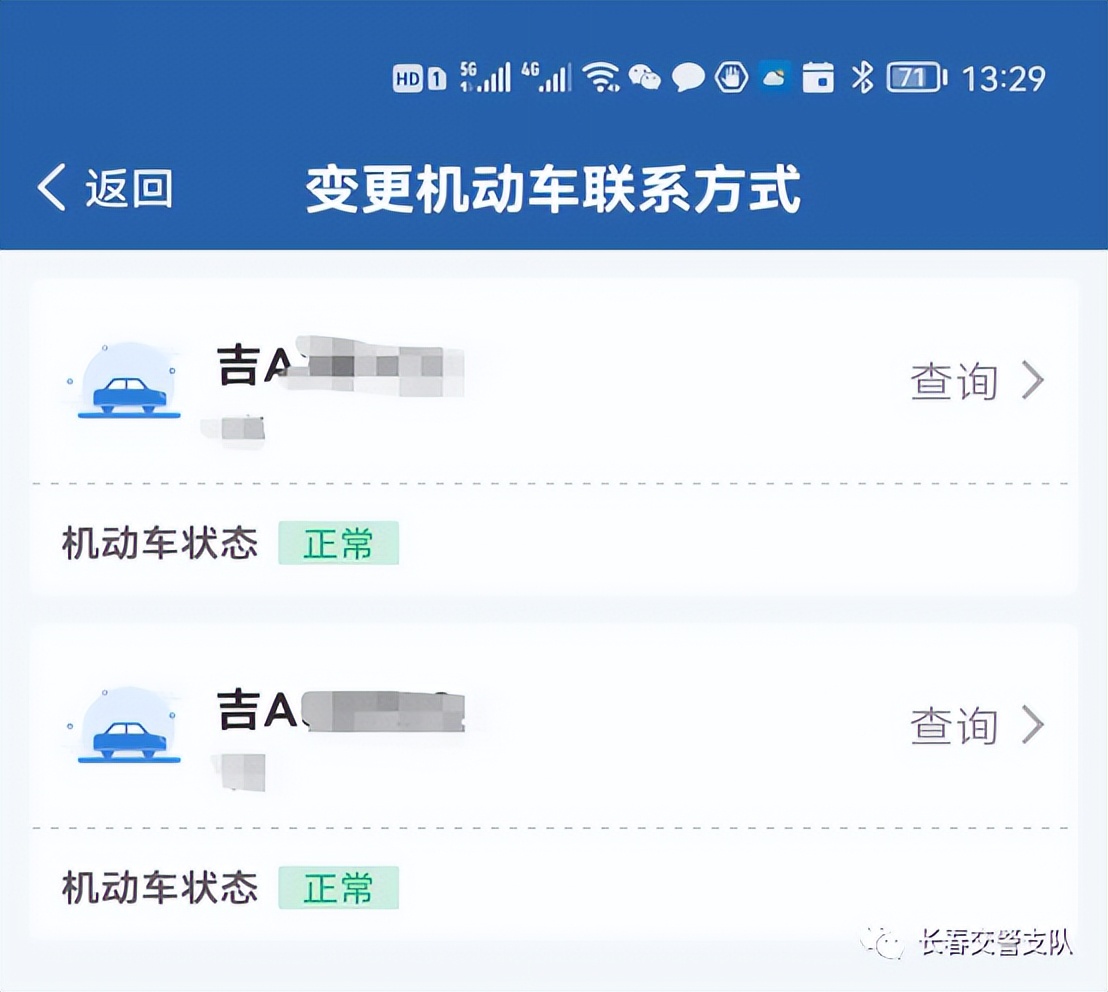This screenshot has height=992, width=1108.
Task: Click the WeChat icon in the status bar
Action: (x=646, y=76)
